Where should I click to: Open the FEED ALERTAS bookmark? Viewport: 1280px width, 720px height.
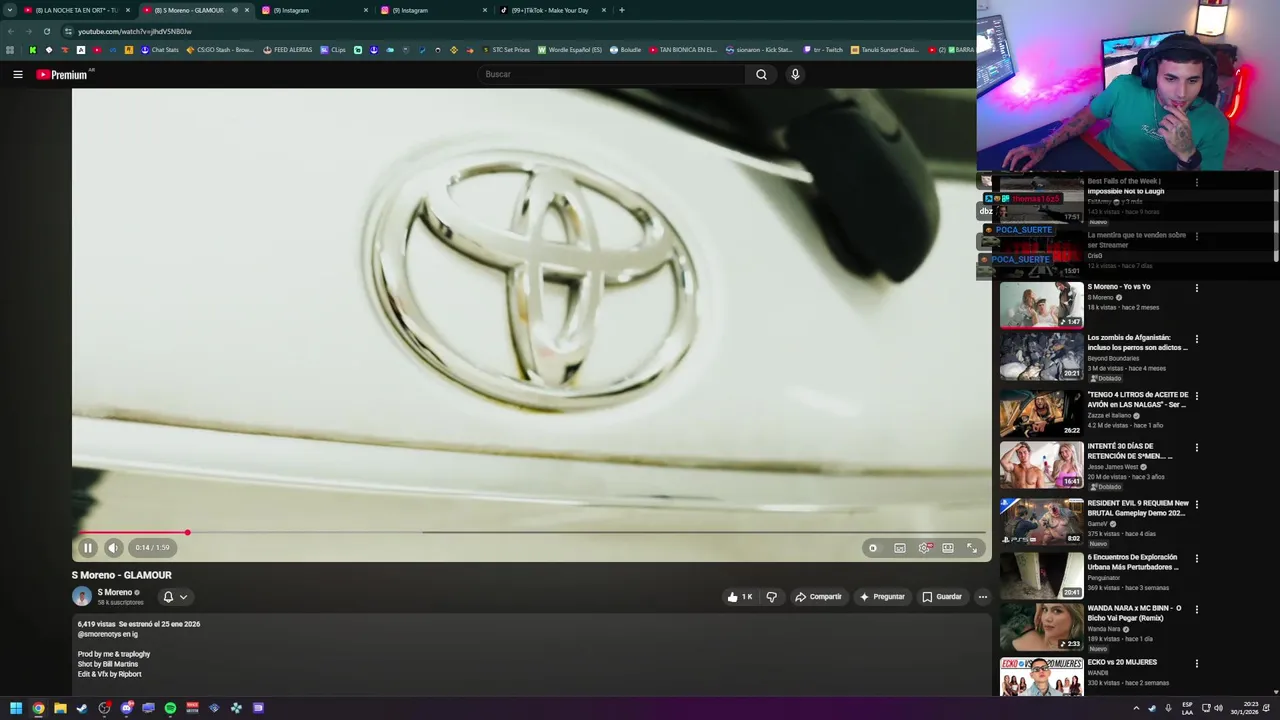tap(287, 50)
